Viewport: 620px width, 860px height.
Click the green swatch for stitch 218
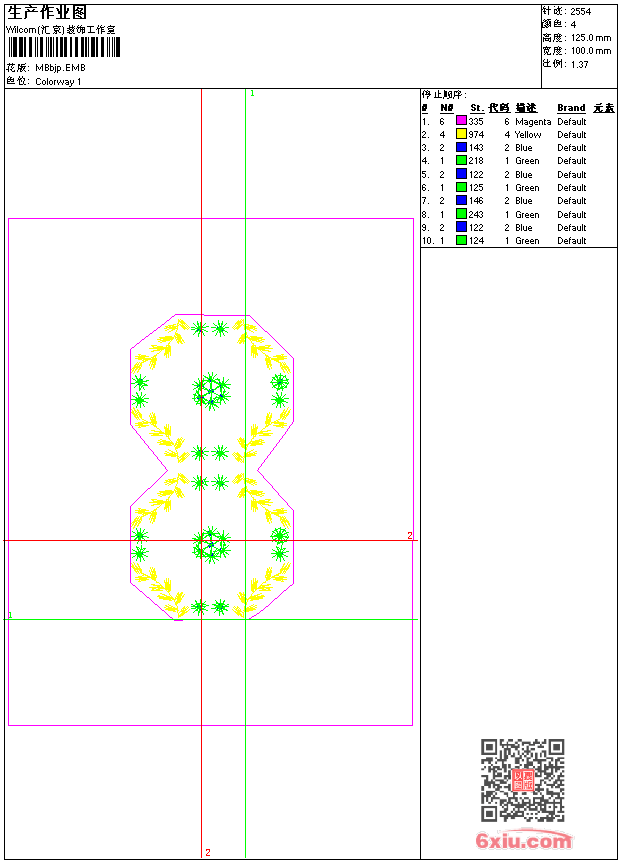(x=461, y=160)
